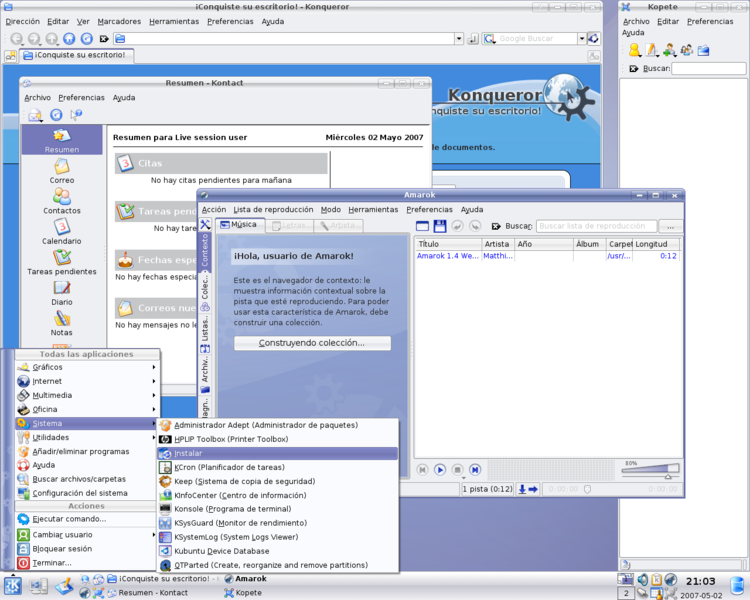Click the Construyendo colección button
Viewport: 750px width, 600px height.
pyautogui.click(x=311, y=343)
